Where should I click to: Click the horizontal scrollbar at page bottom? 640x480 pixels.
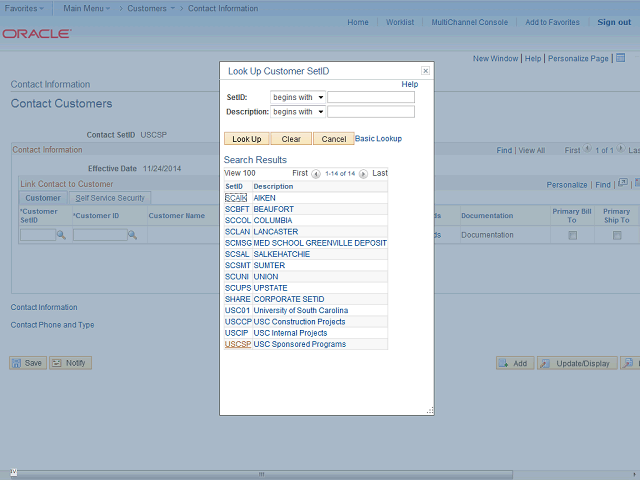(x=261, y=474)
